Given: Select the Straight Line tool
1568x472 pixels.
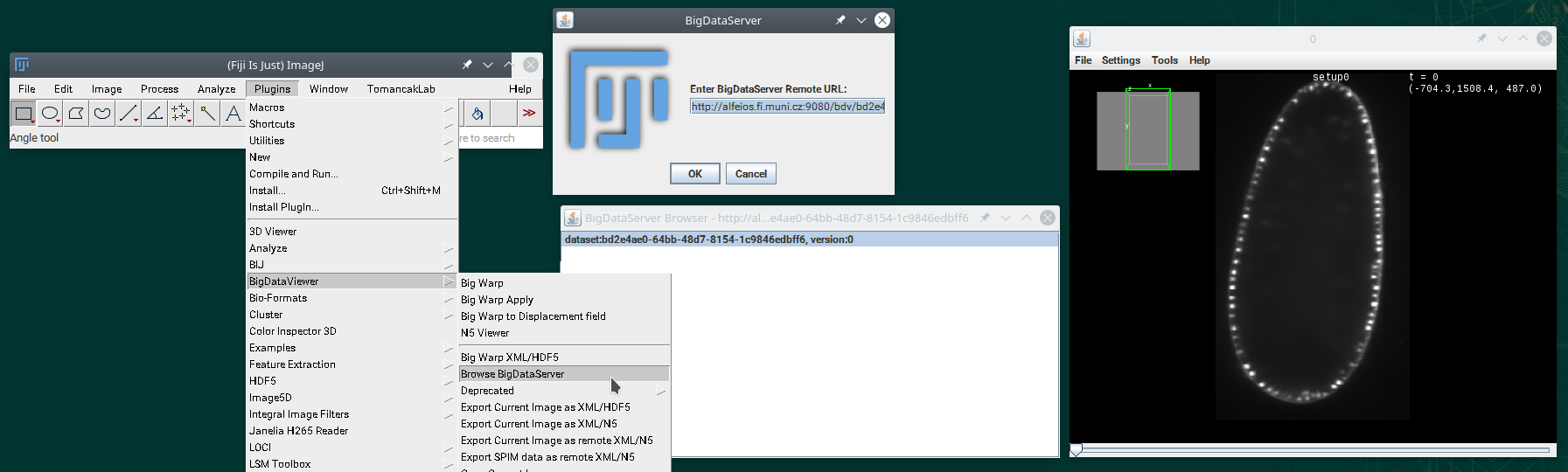Looking at the screenshot, I should tap(129, 113).
